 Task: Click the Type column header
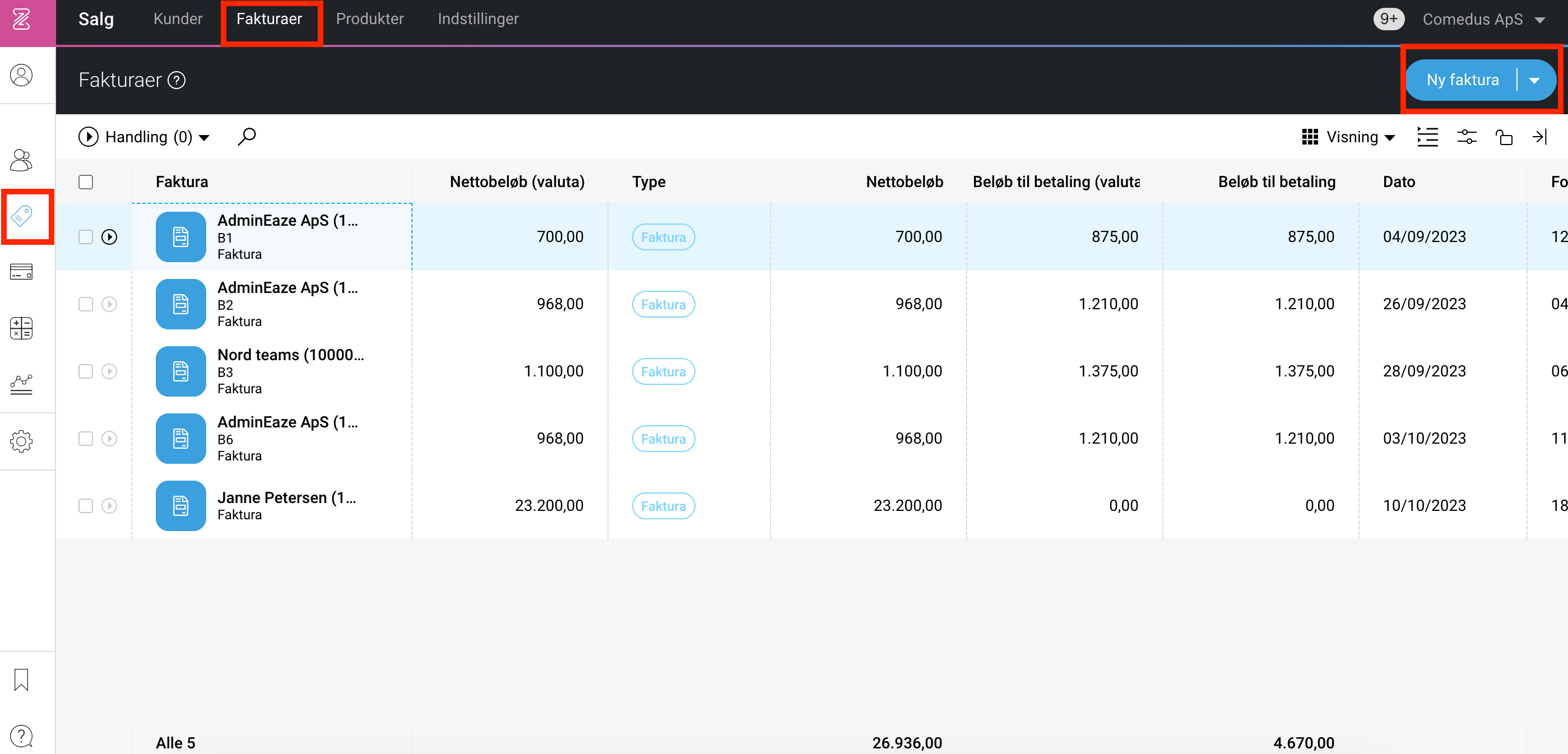coord(649,182)
